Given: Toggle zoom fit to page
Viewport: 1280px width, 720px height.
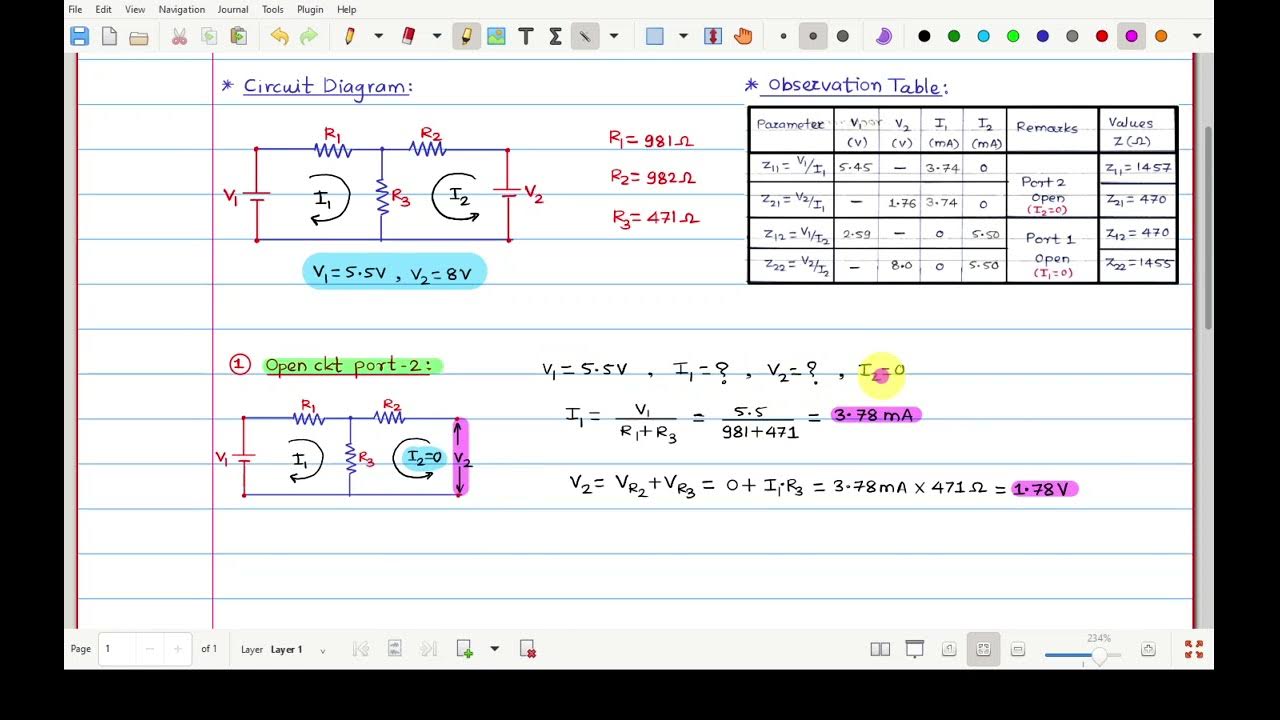Looking at the screenshot, I should (x=983, y=649).
